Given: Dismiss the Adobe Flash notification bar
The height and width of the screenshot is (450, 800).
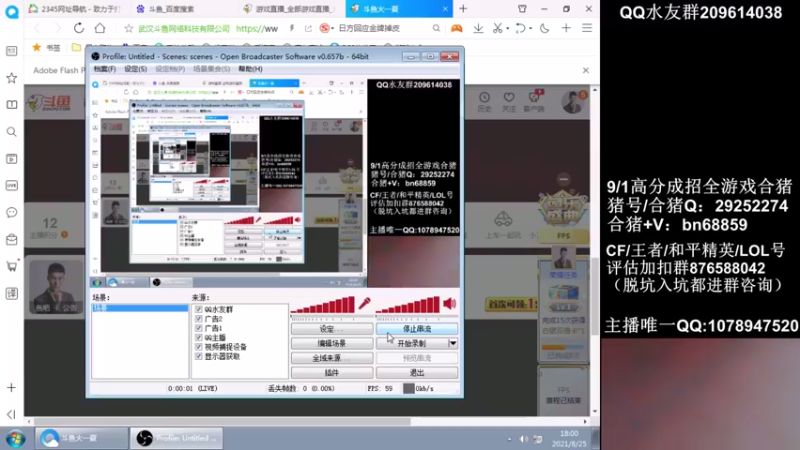Looking at the screenshot, I should [x=586, y=70].
